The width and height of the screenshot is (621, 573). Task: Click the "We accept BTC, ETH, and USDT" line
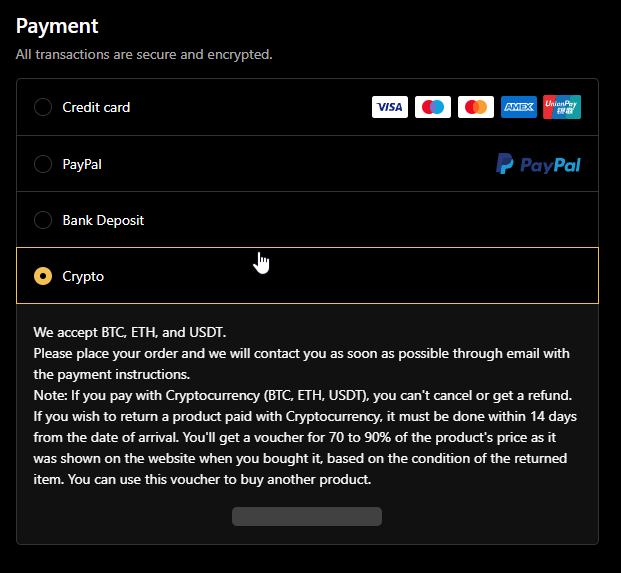(x=130, y=332)
